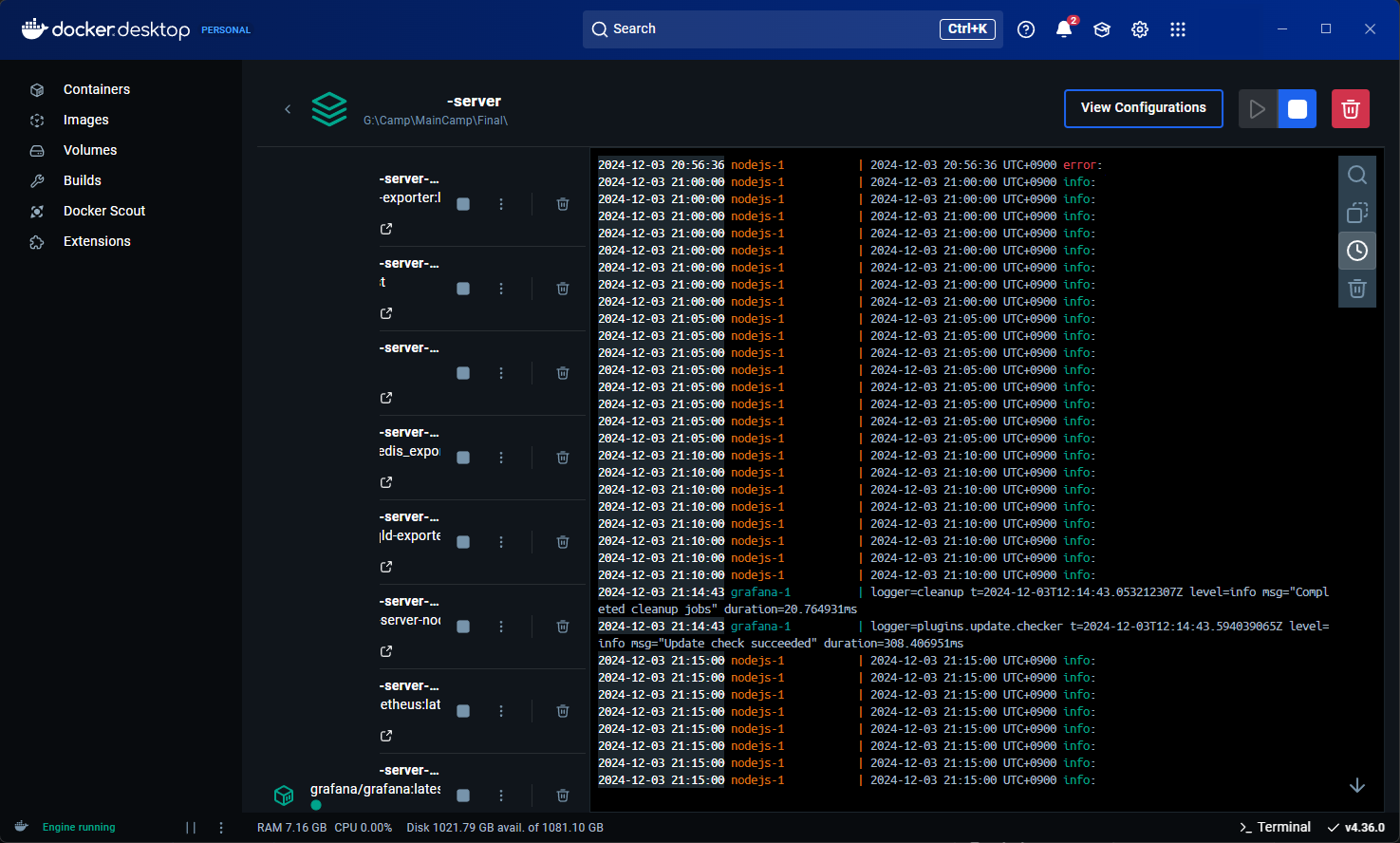1400x843 pixels.
Task: Delete the grafana/grafana container
Action: point(563,796)
